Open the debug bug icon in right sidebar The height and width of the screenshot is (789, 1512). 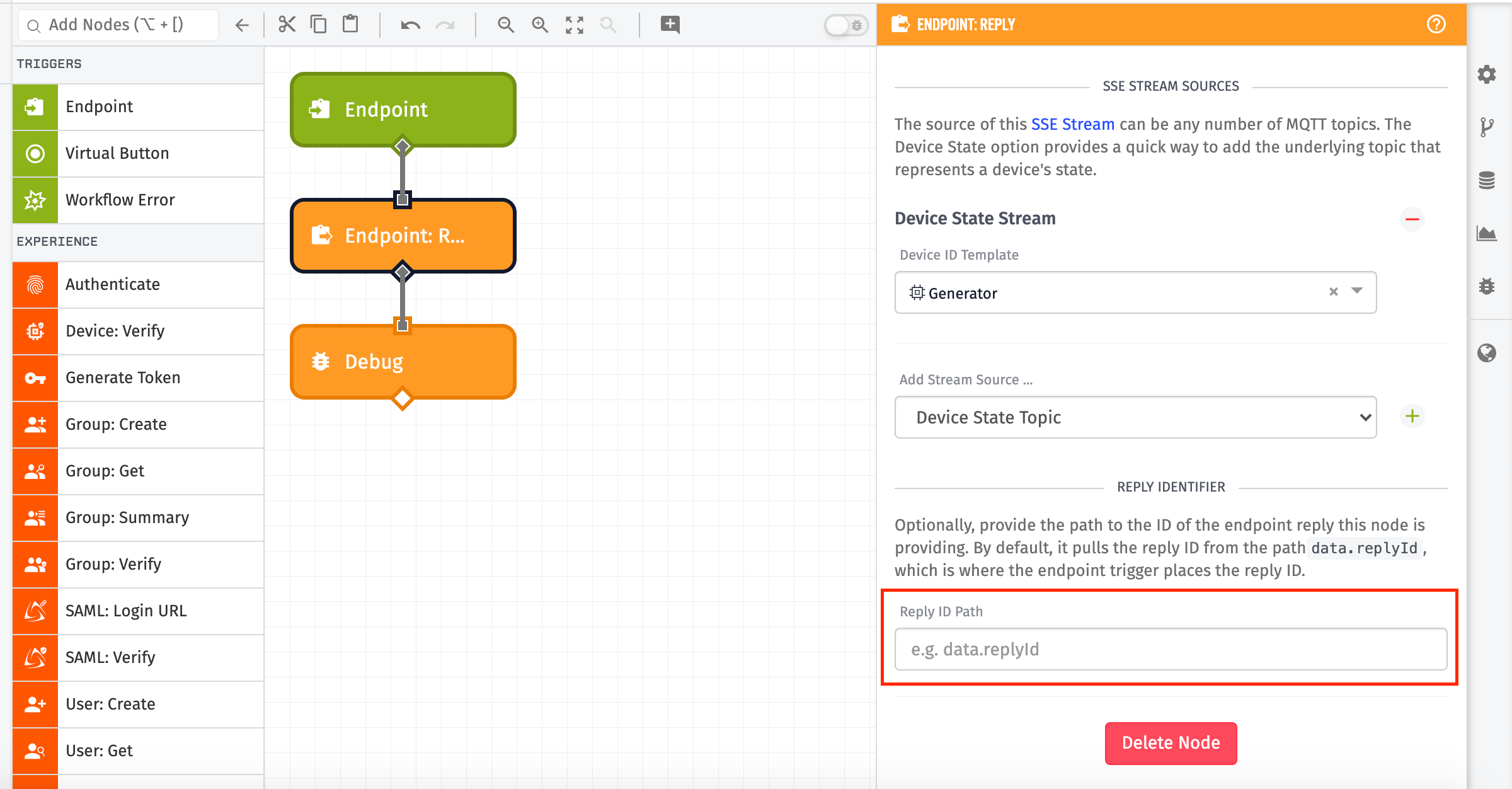(x=1487, y=286)
